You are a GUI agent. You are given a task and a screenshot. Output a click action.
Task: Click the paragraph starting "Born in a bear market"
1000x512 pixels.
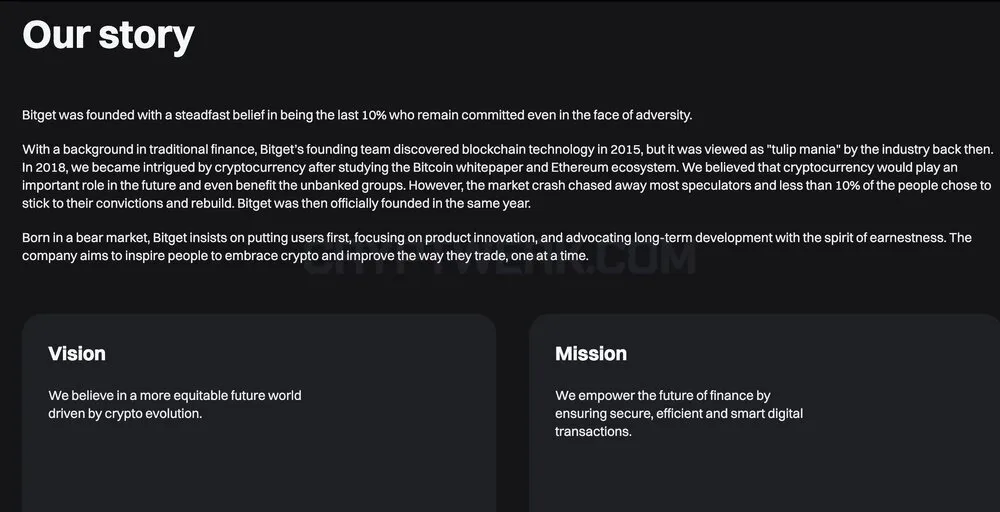click(497, 247)
